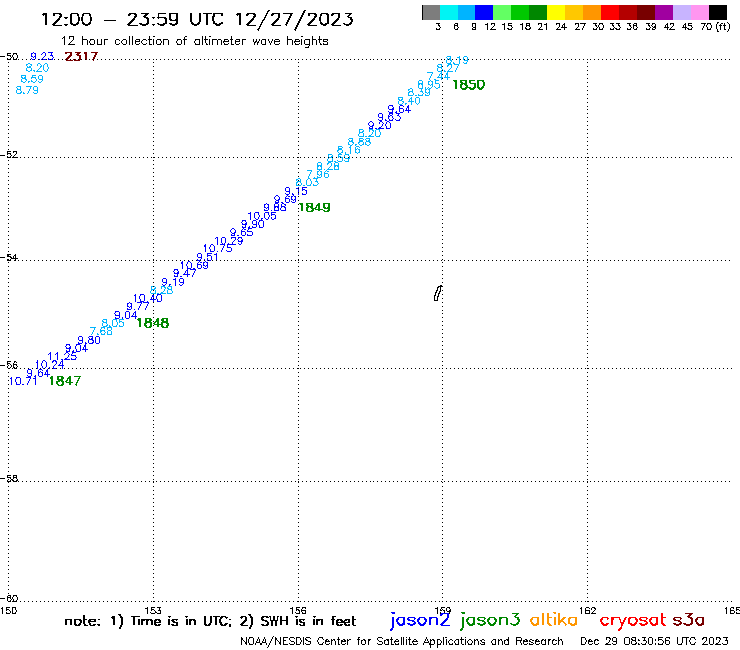The height and width of the screenshot is (650, 740).
Task: Click the -52 latitude axis label
Action: tap(9, 155)
